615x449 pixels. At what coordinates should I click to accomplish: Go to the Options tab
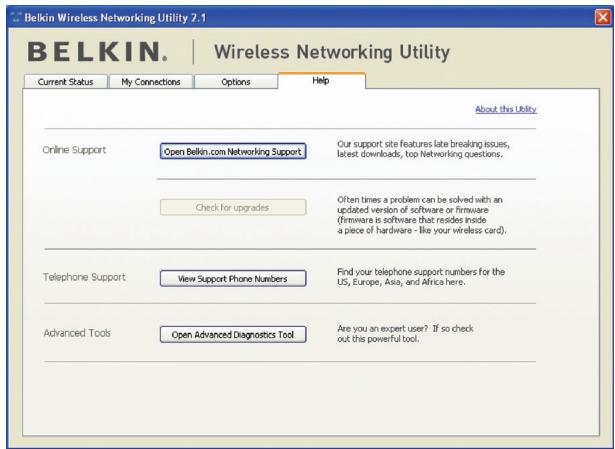[236, 82]
